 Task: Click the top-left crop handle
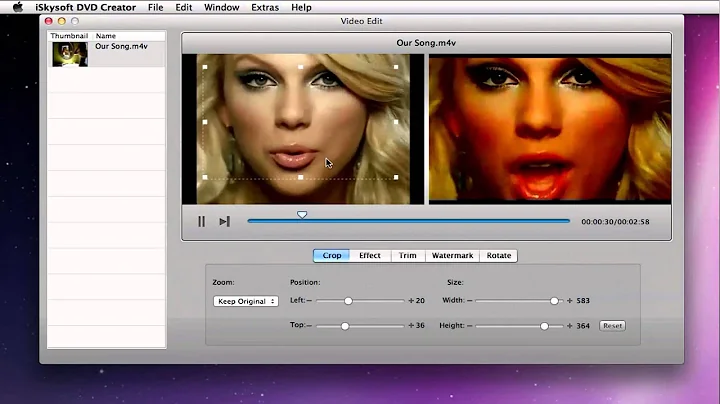coord(205,67)
